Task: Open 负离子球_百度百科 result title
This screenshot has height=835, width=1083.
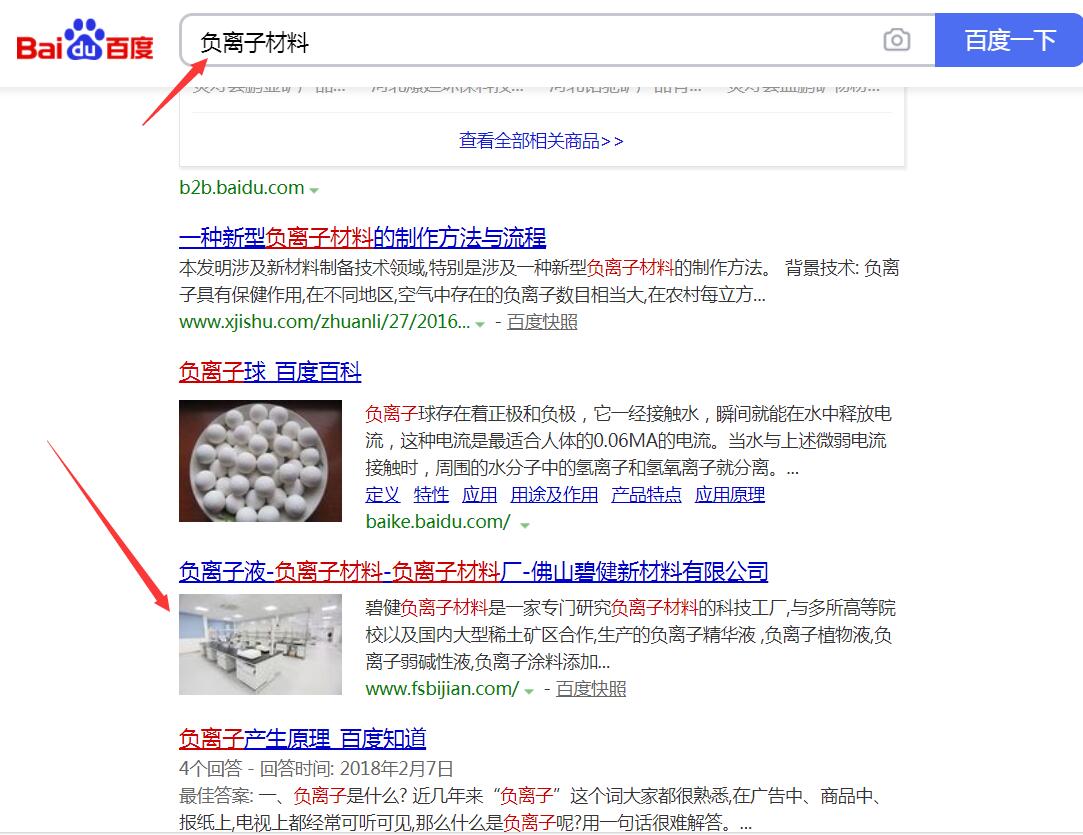Action: [x=270, y=372]
